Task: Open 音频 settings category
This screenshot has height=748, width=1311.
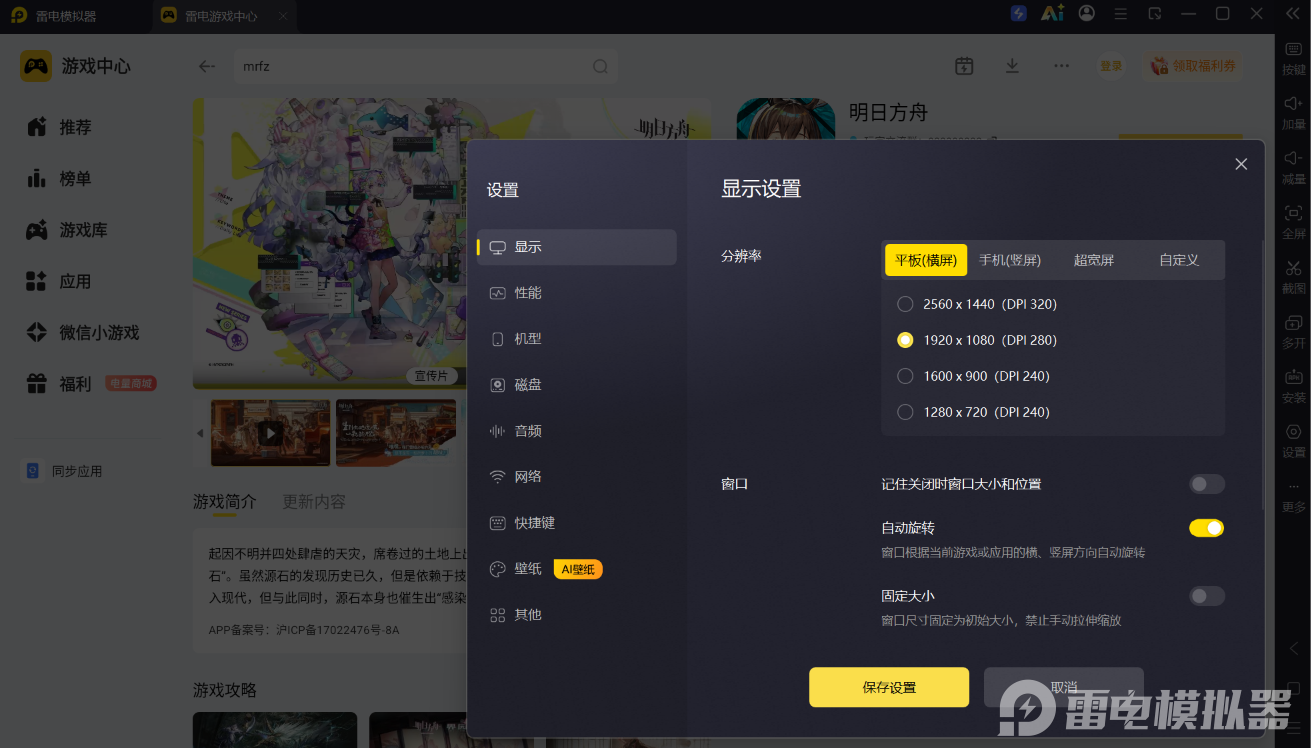Action: pos(577,431)
